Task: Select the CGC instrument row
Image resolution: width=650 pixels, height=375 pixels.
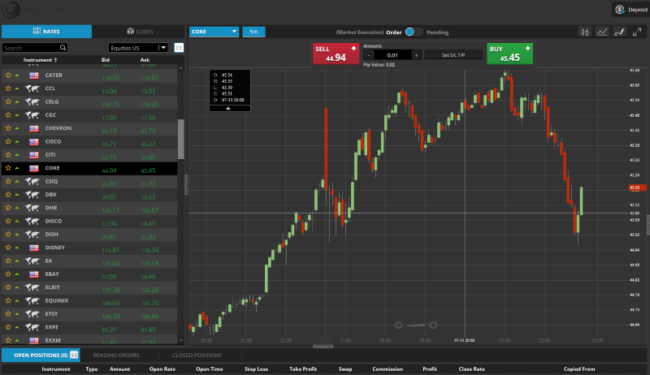Action: click(x=90, y=115)
